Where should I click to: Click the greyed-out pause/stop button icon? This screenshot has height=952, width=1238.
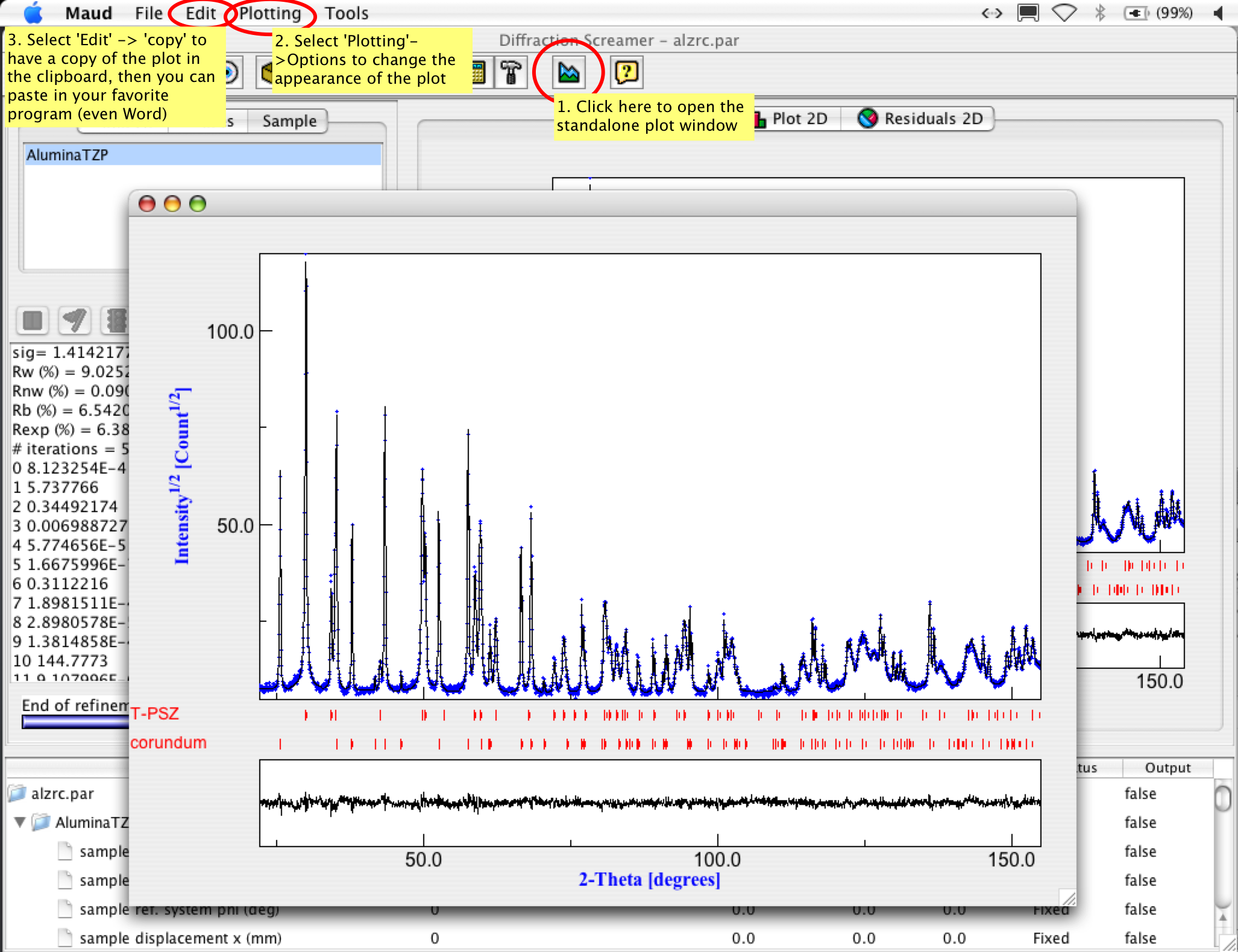[33, 320]
